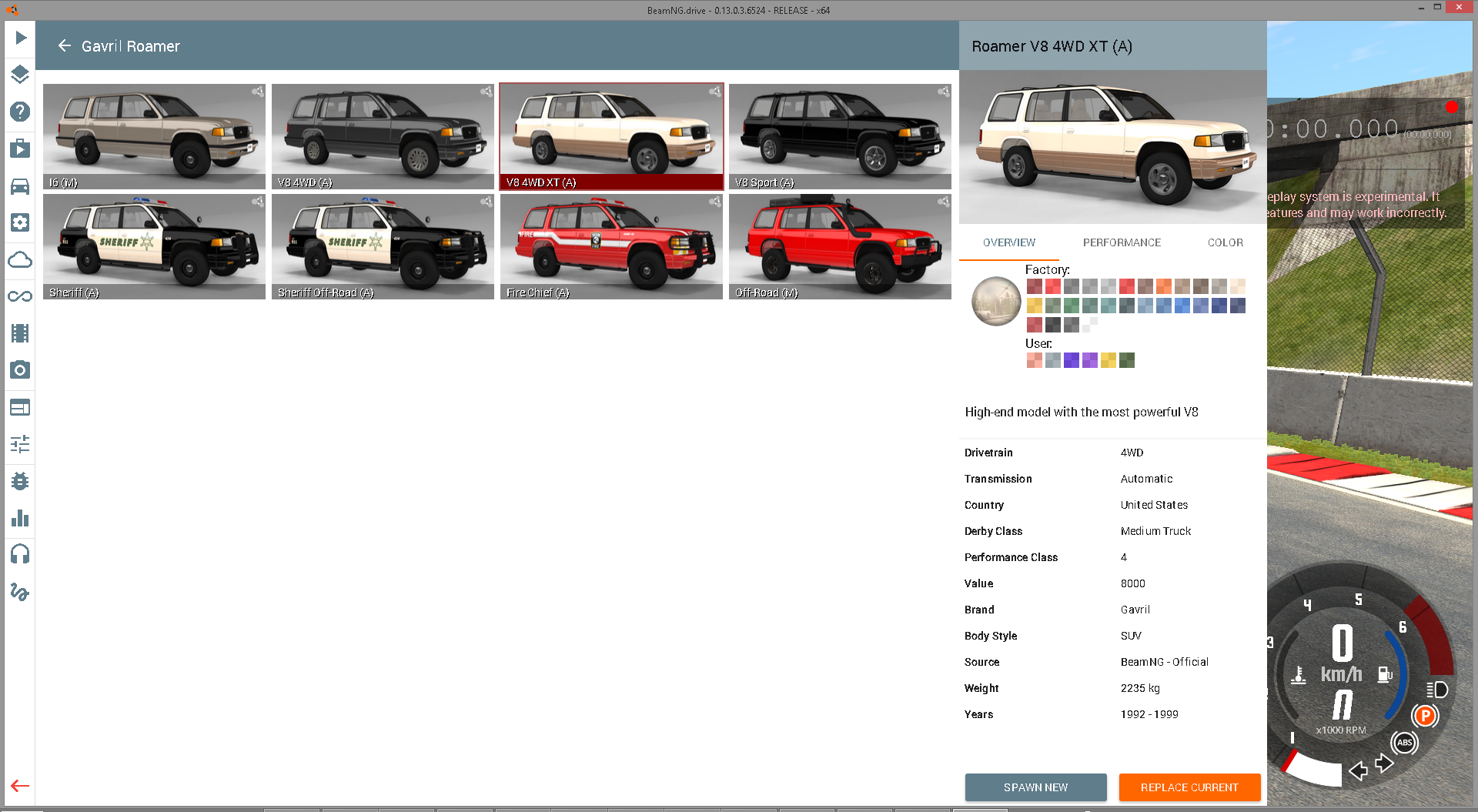This screenshot has height=812, width=1478.
Task: Open the UI apps layout icon
Action: (x=20, y=407)
